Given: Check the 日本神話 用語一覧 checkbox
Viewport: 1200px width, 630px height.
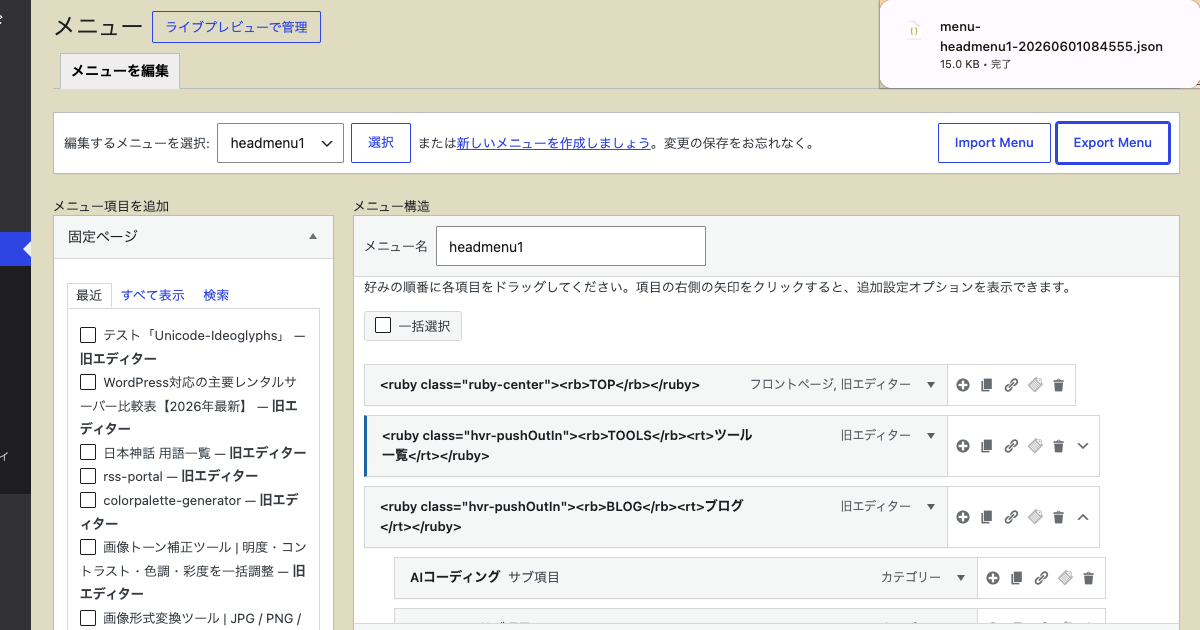Looking at the screenshot, I should click(88, 452).
